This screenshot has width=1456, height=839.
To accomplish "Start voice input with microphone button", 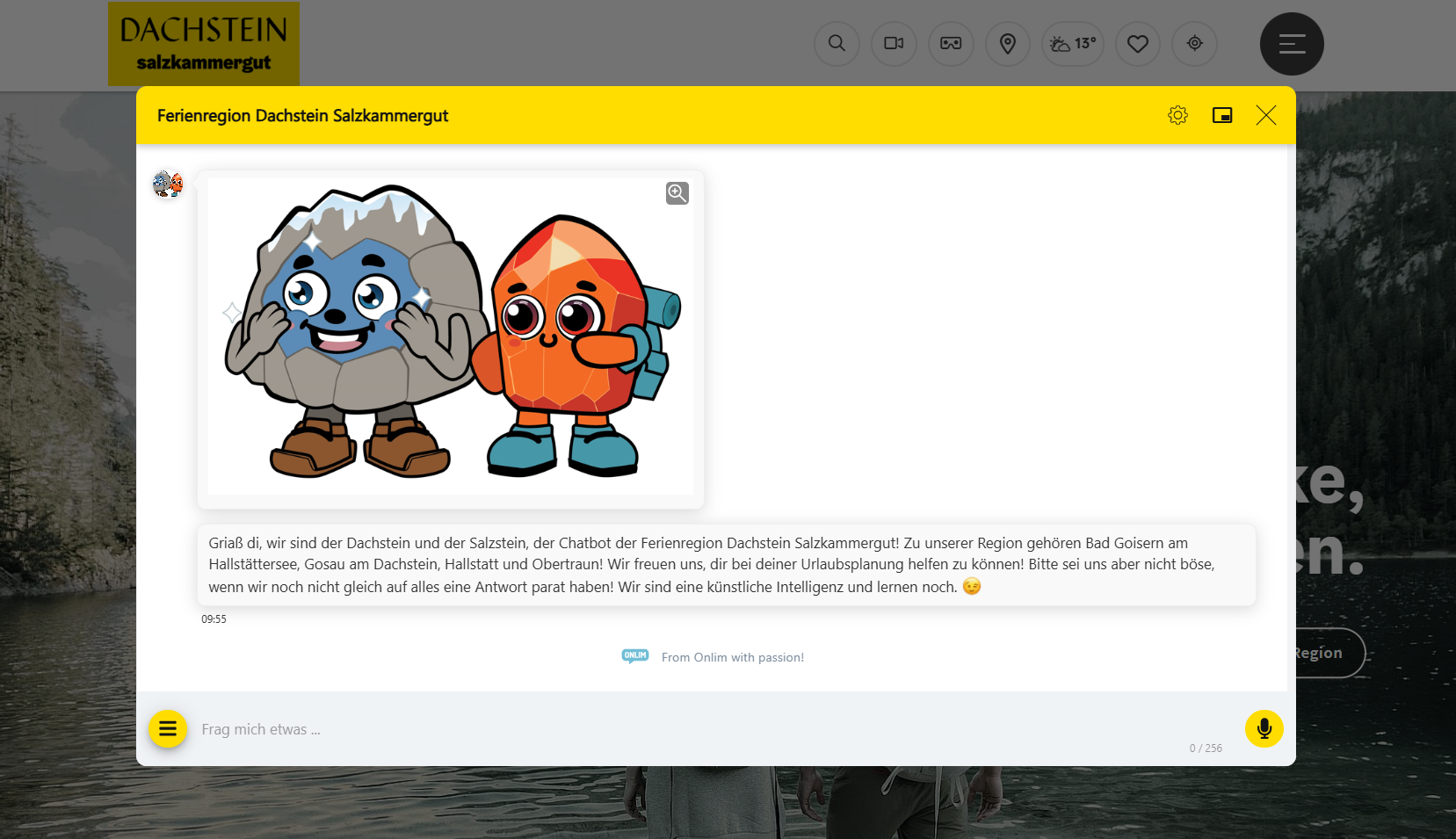I will coord(1264,729).
